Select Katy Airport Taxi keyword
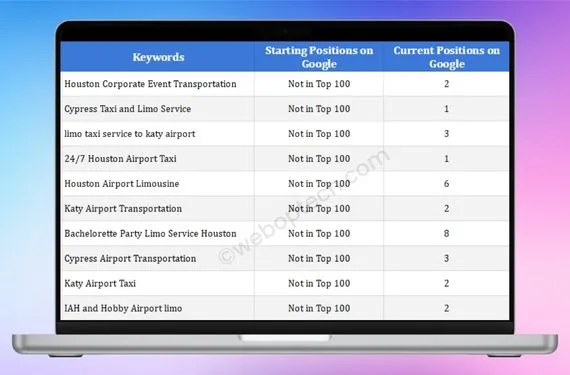Viewport: 570px width, 375px height. [x=100, y=283]
